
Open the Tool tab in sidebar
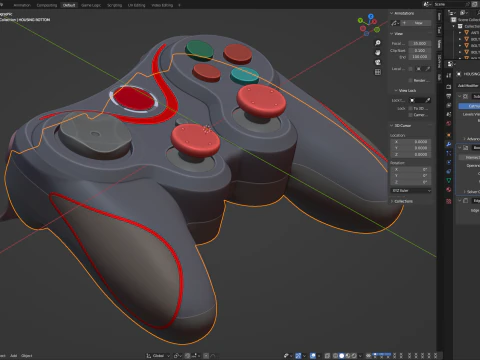439,30
